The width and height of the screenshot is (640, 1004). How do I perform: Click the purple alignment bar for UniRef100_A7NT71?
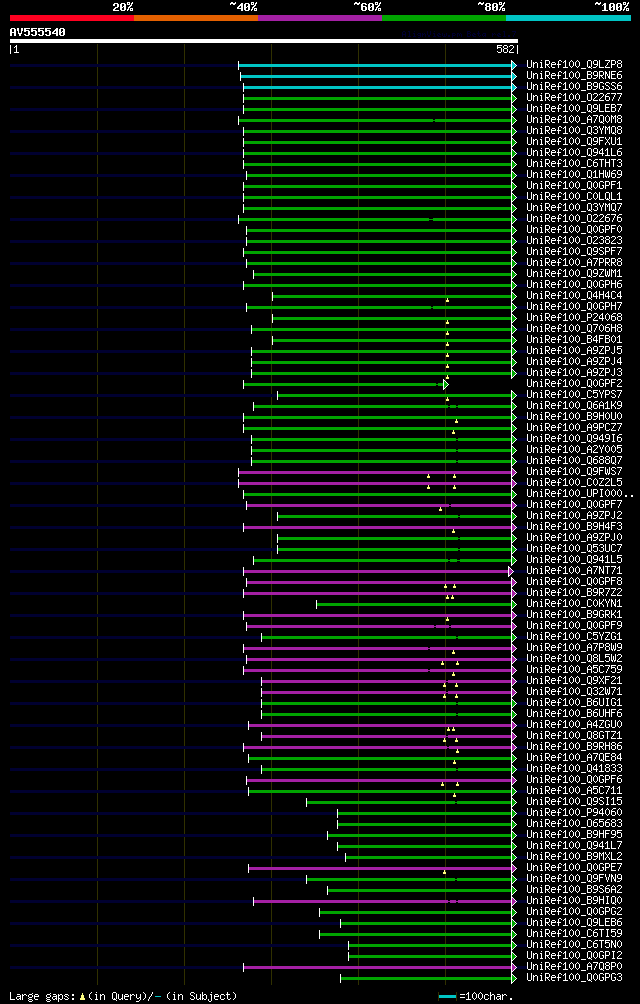click(376, 571)
